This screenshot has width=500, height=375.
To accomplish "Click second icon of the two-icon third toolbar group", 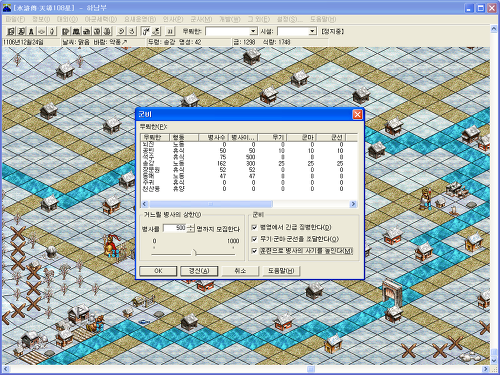I will pos(132,31).
